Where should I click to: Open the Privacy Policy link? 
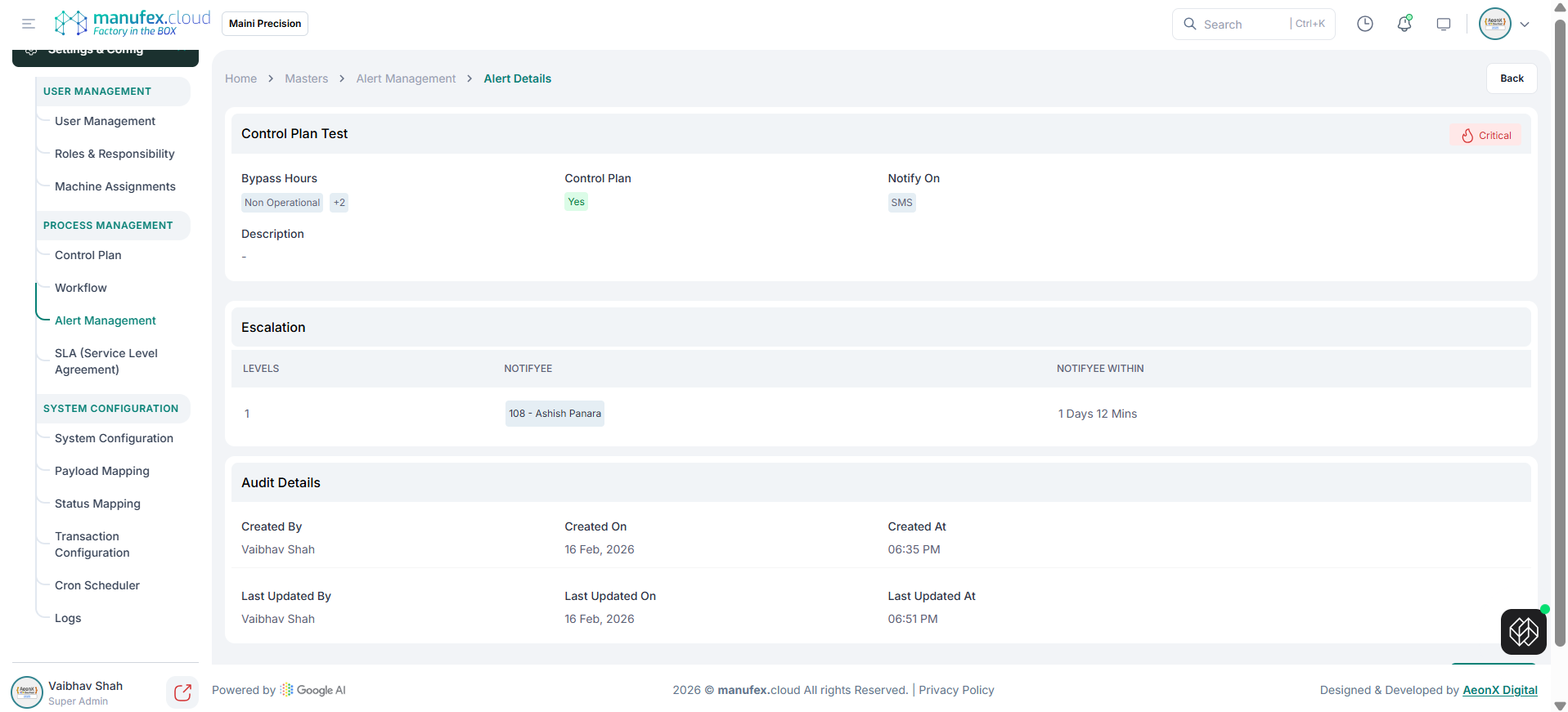tap(956, 690)
